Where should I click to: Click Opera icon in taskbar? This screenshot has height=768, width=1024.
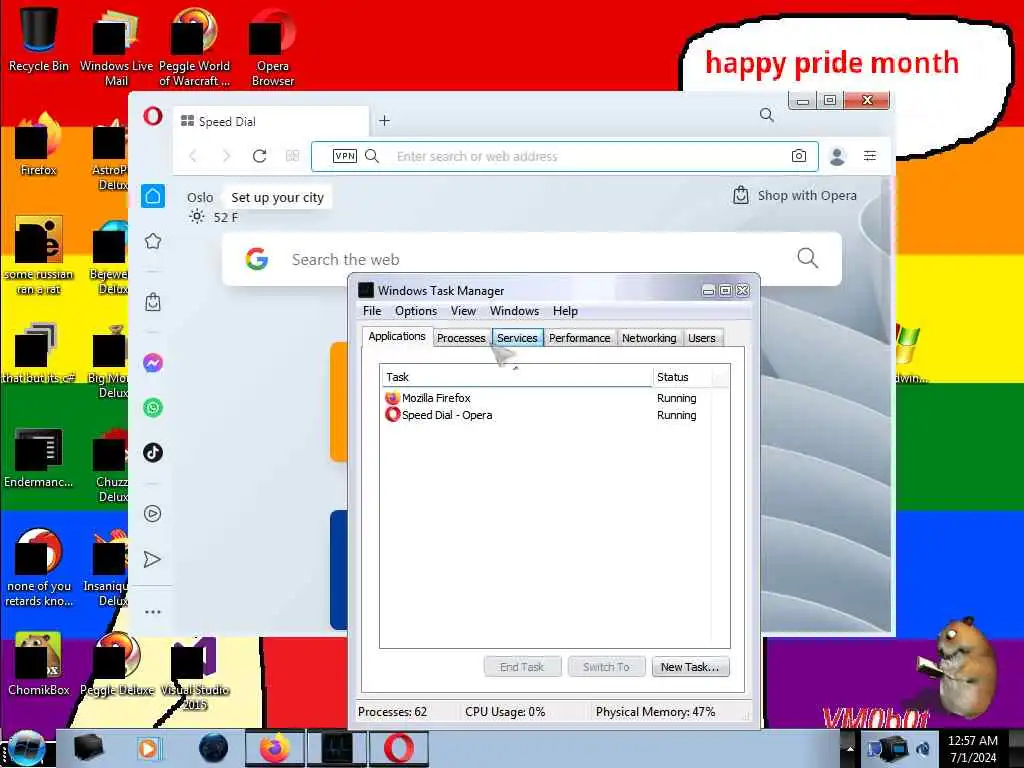click(x=398, y=748)
